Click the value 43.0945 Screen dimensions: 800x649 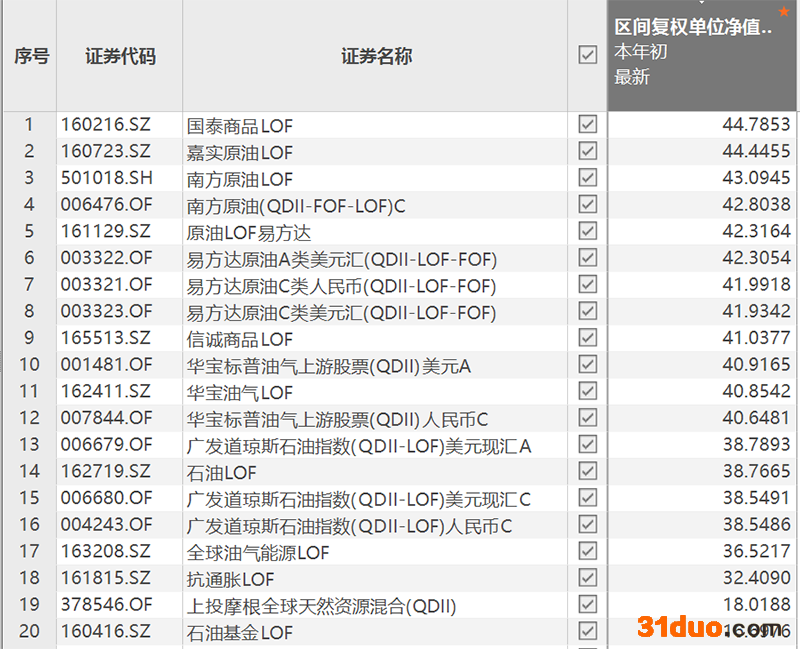[756, 178]
